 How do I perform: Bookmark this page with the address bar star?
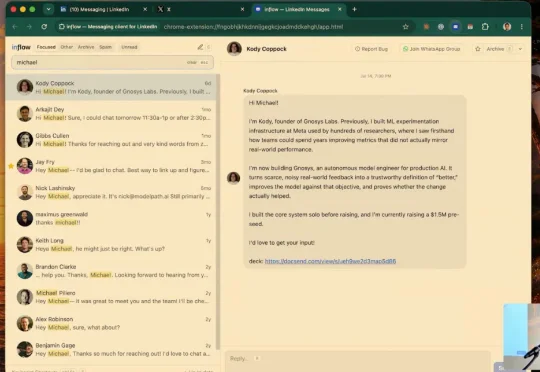coord(406,27)
